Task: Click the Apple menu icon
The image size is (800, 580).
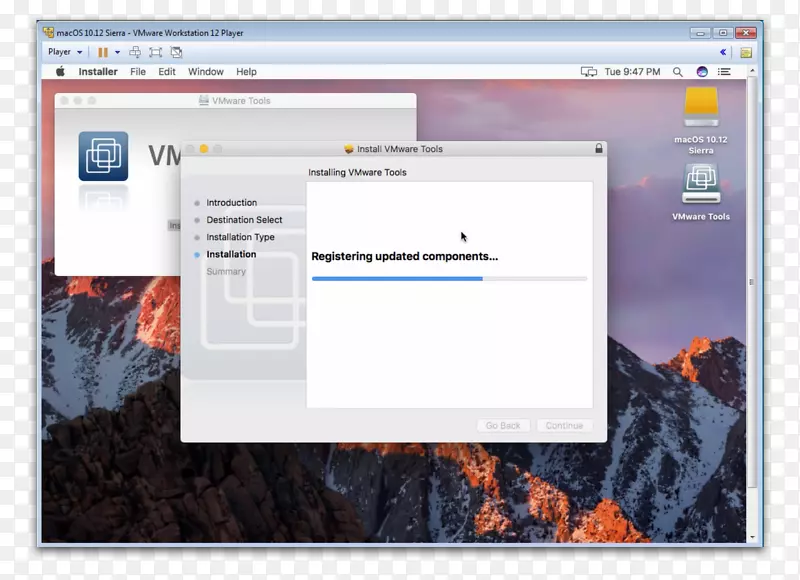Action: pyautogui.click(x=59, y=72)
